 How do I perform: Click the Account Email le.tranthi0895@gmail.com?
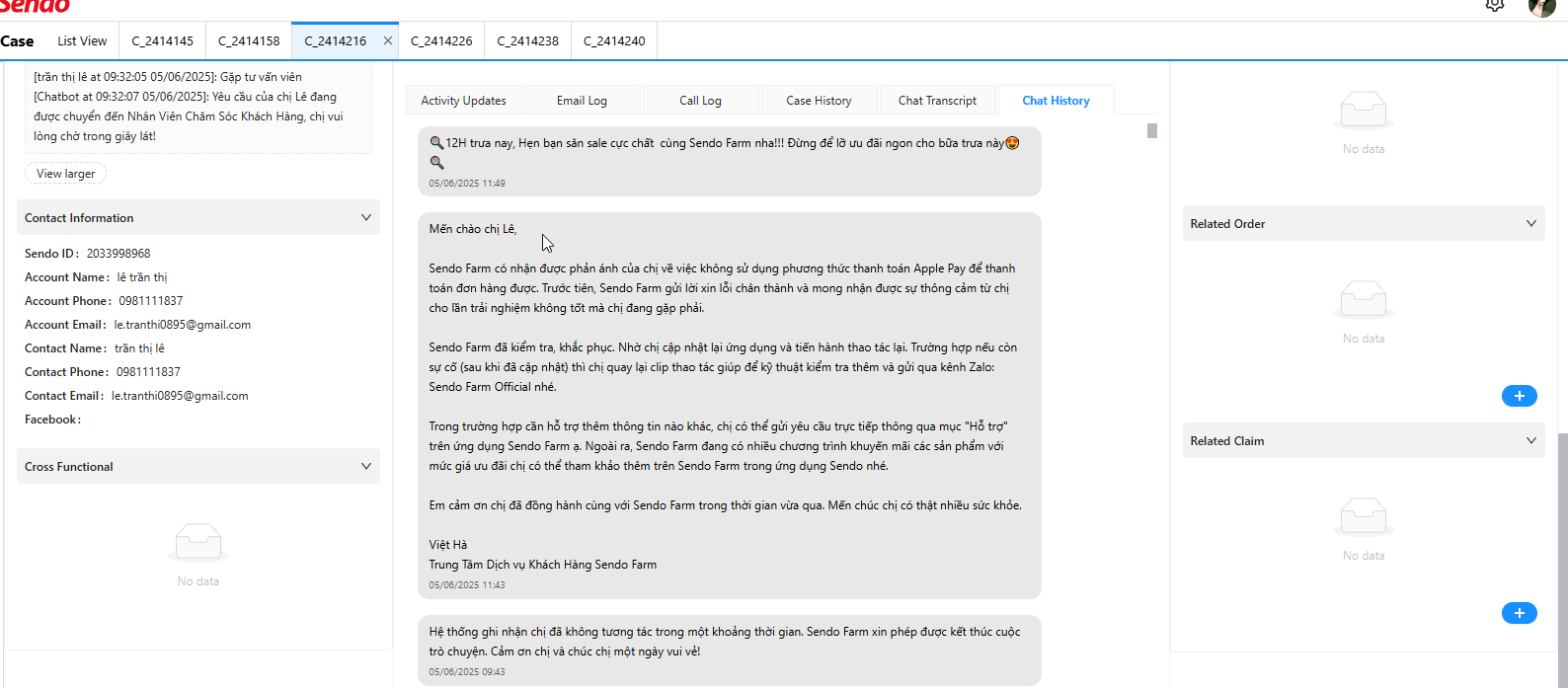click(x=183, y=325)
